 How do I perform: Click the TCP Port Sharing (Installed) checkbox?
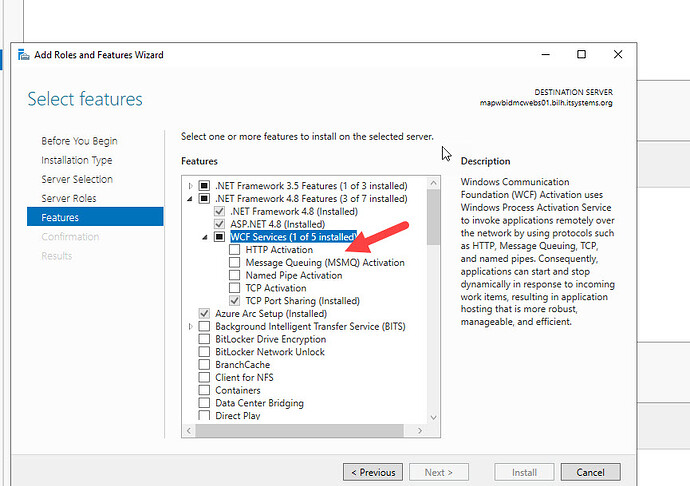click(235, 301)
